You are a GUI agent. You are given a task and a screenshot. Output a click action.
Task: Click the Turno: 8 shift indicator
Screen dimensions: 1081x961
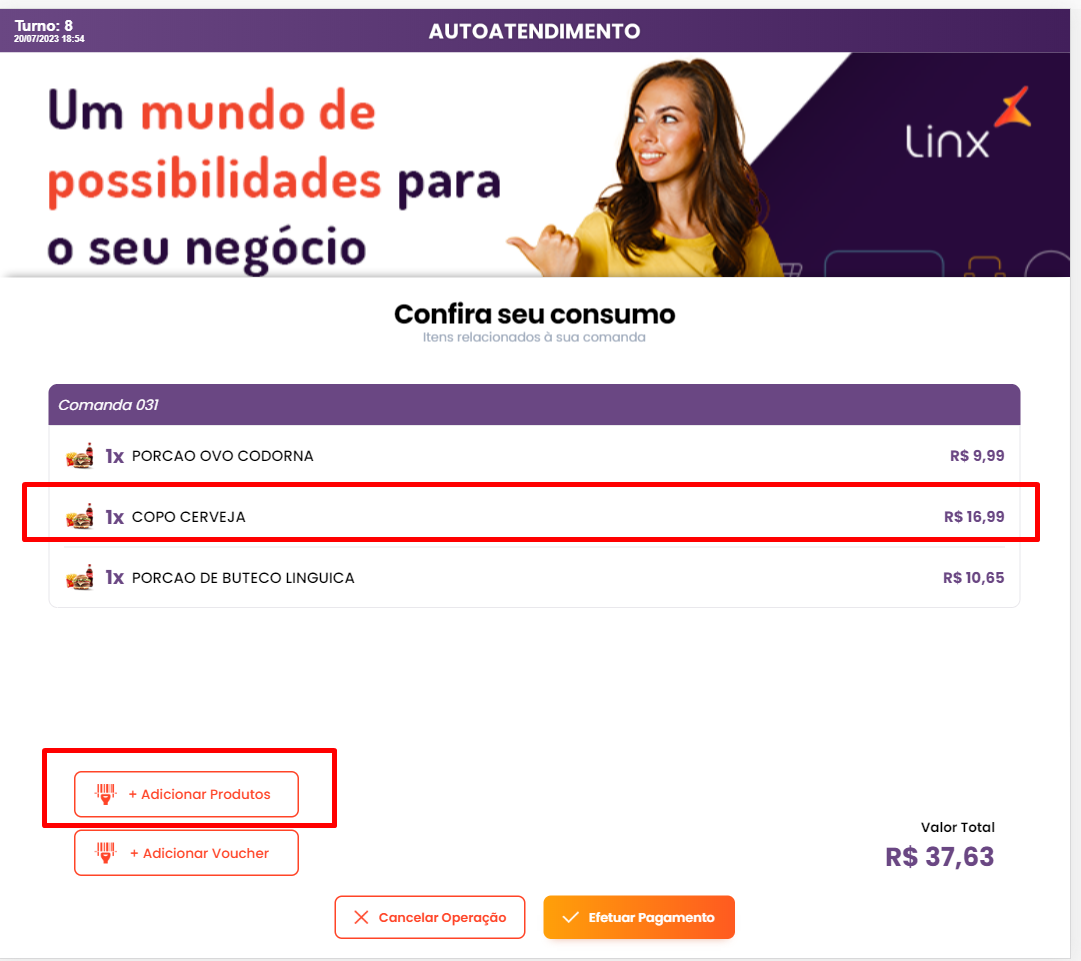pos(43,26)
